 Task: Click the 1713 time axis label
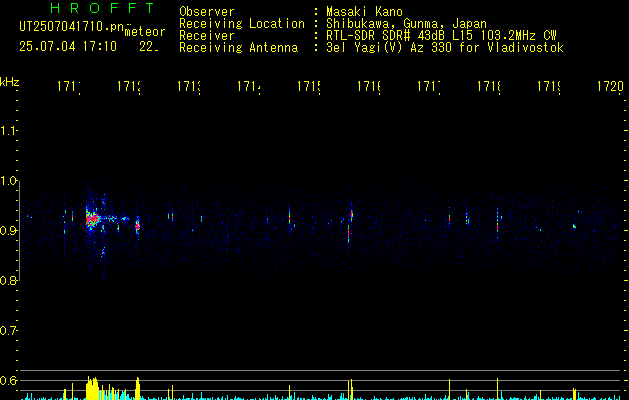(x=189, y=86)
